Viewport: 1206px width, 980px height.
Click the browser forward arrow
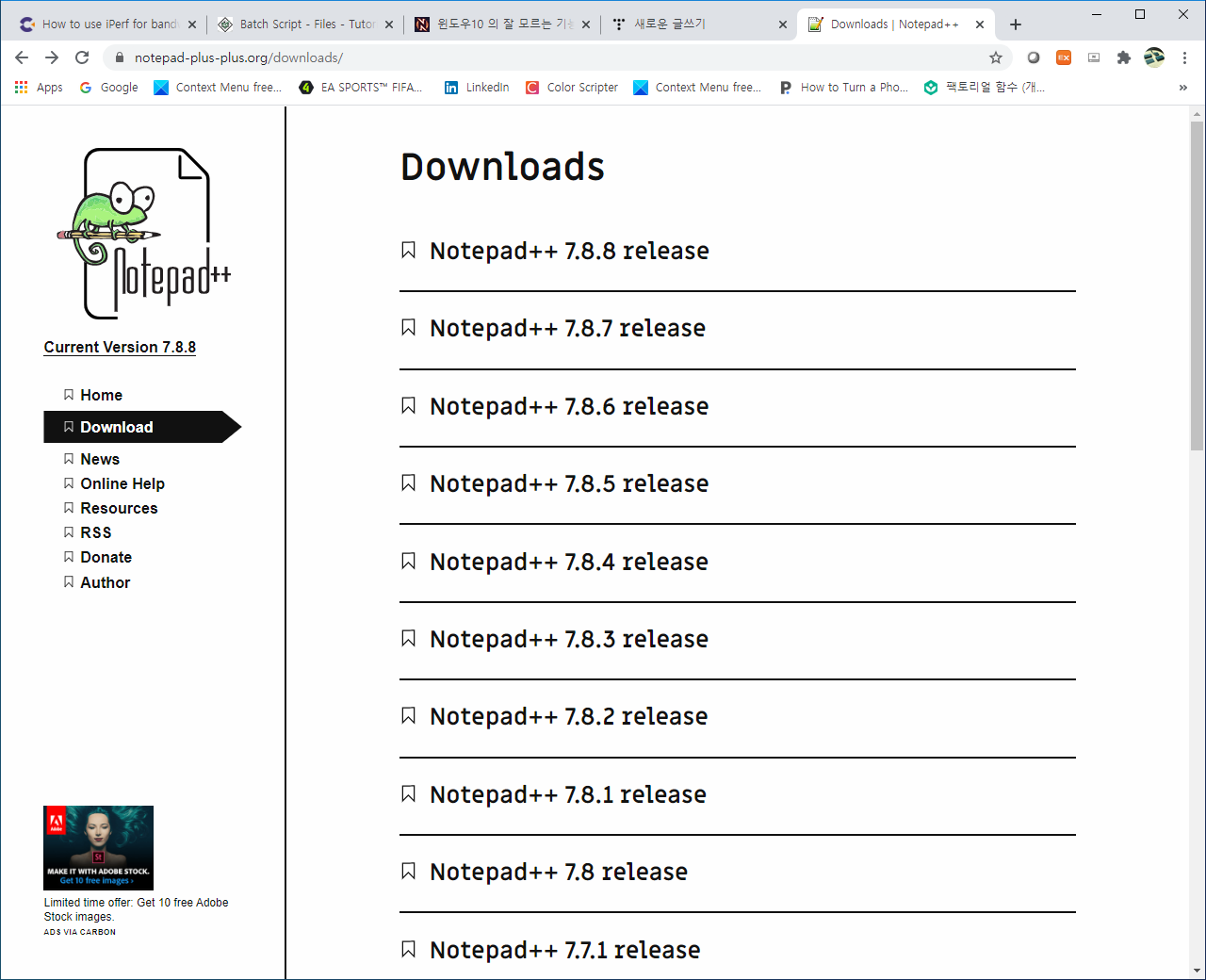click(x=52, y=57)
